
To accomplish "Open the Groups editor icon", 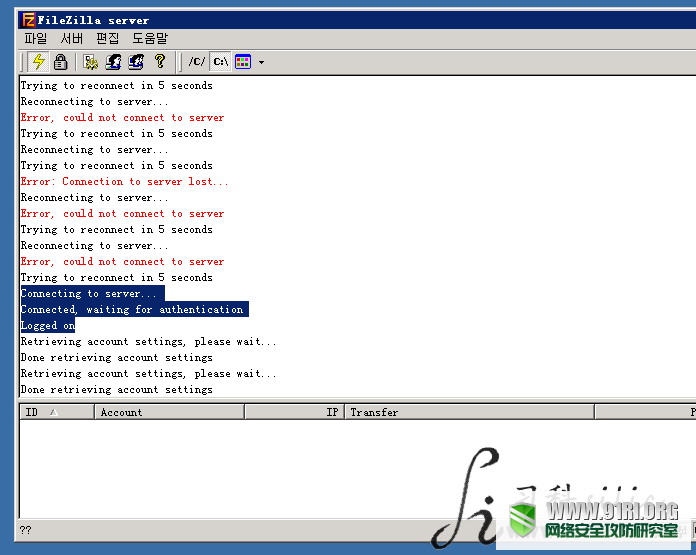I will coord(135,61).
